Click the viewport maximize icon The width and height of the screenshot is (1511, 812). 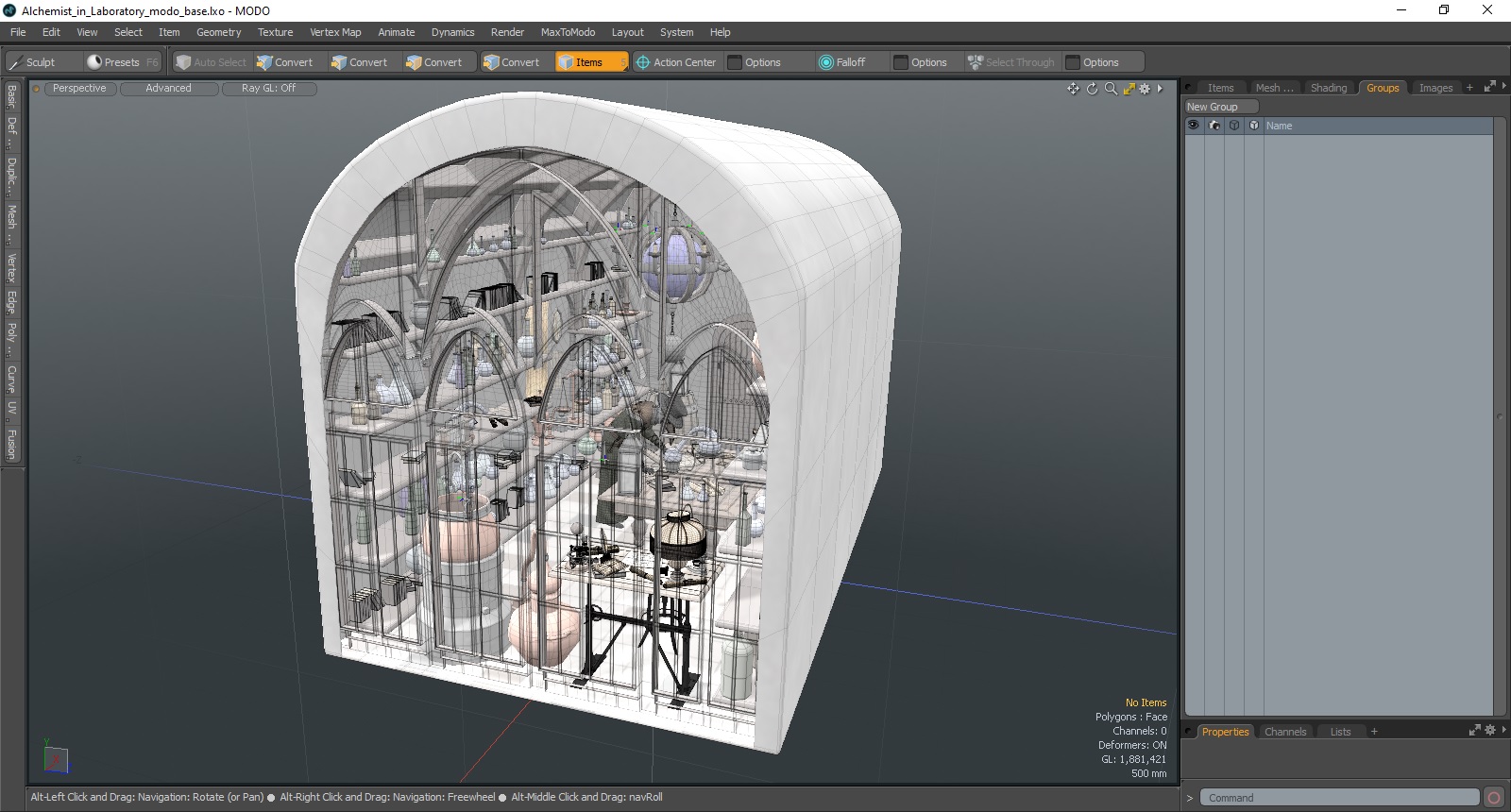click(x=1129, y=89)
